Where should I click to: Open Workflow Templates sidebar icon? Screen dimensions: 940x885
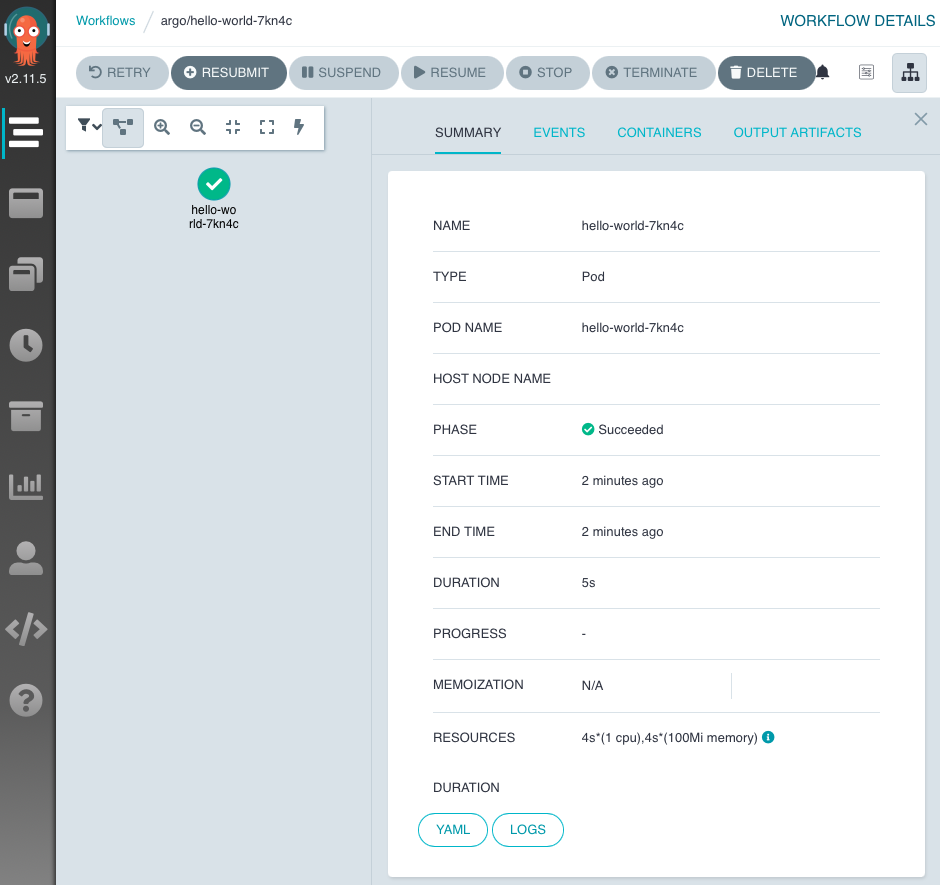(26, 203)
